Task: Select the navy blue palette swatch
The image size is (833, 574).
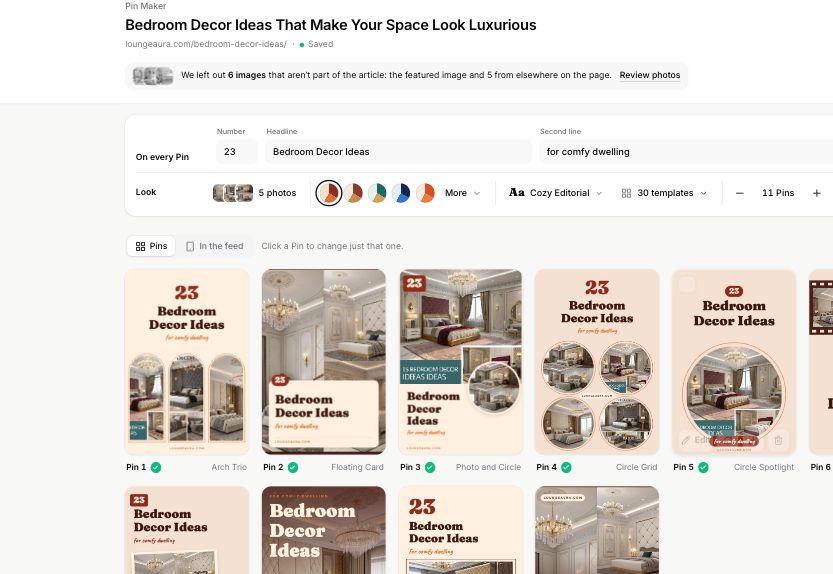Action: [401, 193]
